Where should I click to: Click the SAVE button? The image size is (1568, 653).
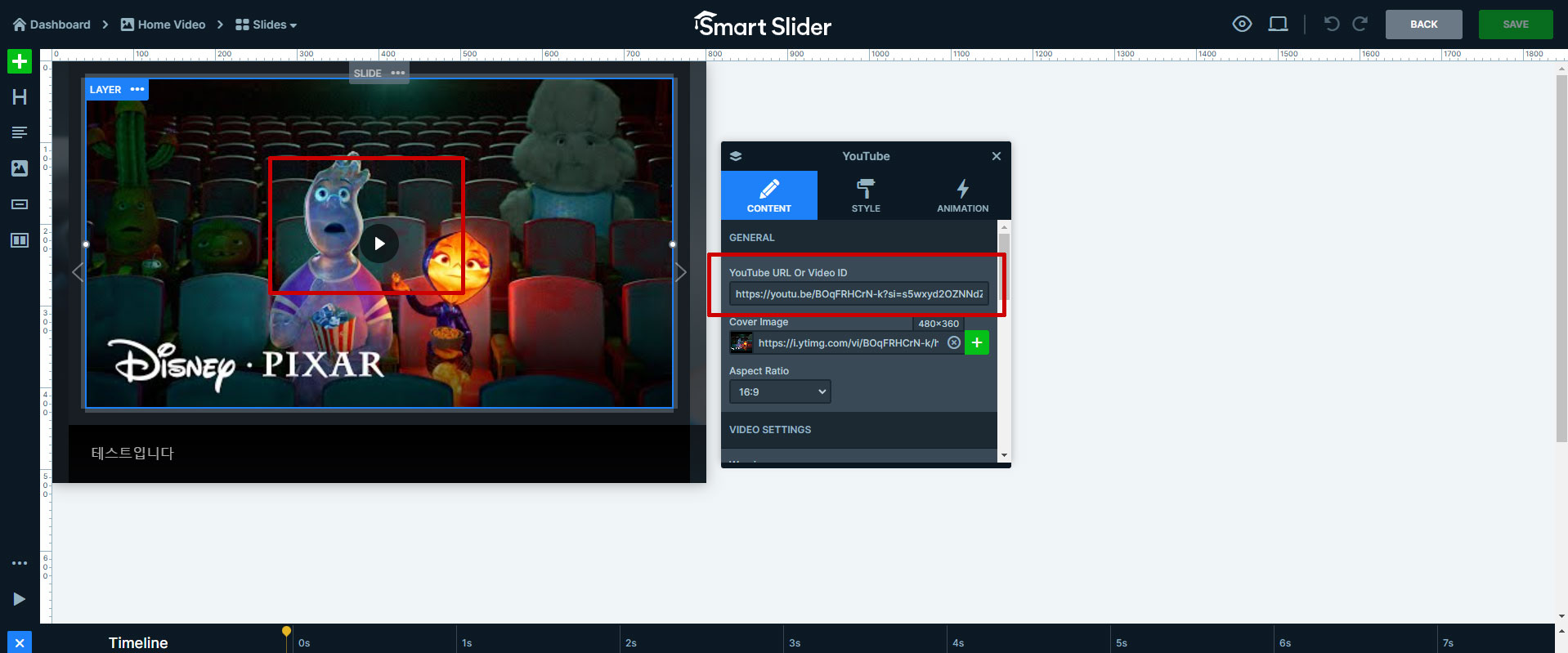[1516, 25]
